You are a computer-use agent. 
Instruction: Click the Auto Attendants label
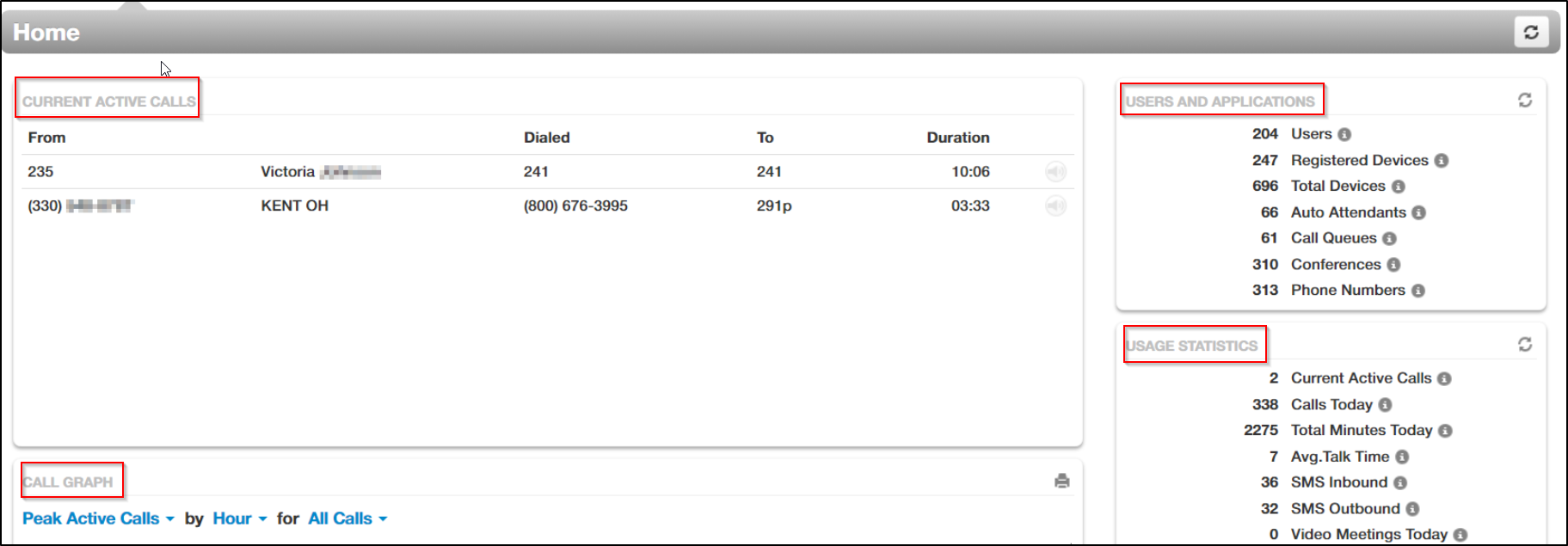[x=1348, y=212]
